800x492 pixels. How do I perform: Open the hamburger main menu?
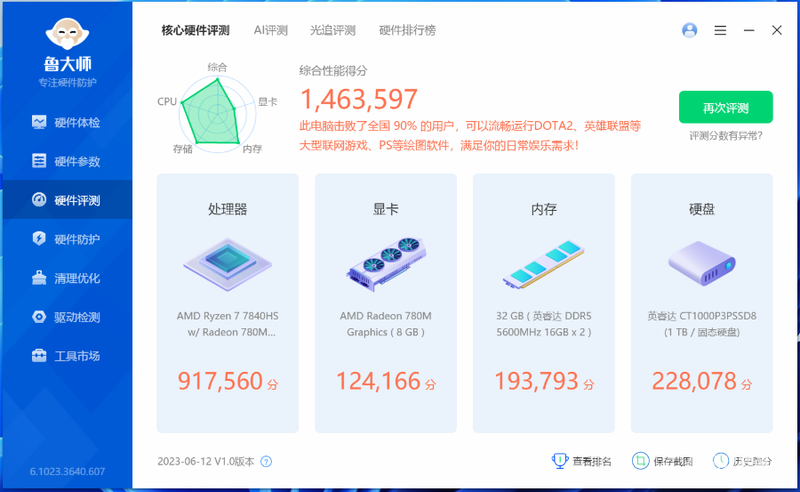[x=720, y=31]
